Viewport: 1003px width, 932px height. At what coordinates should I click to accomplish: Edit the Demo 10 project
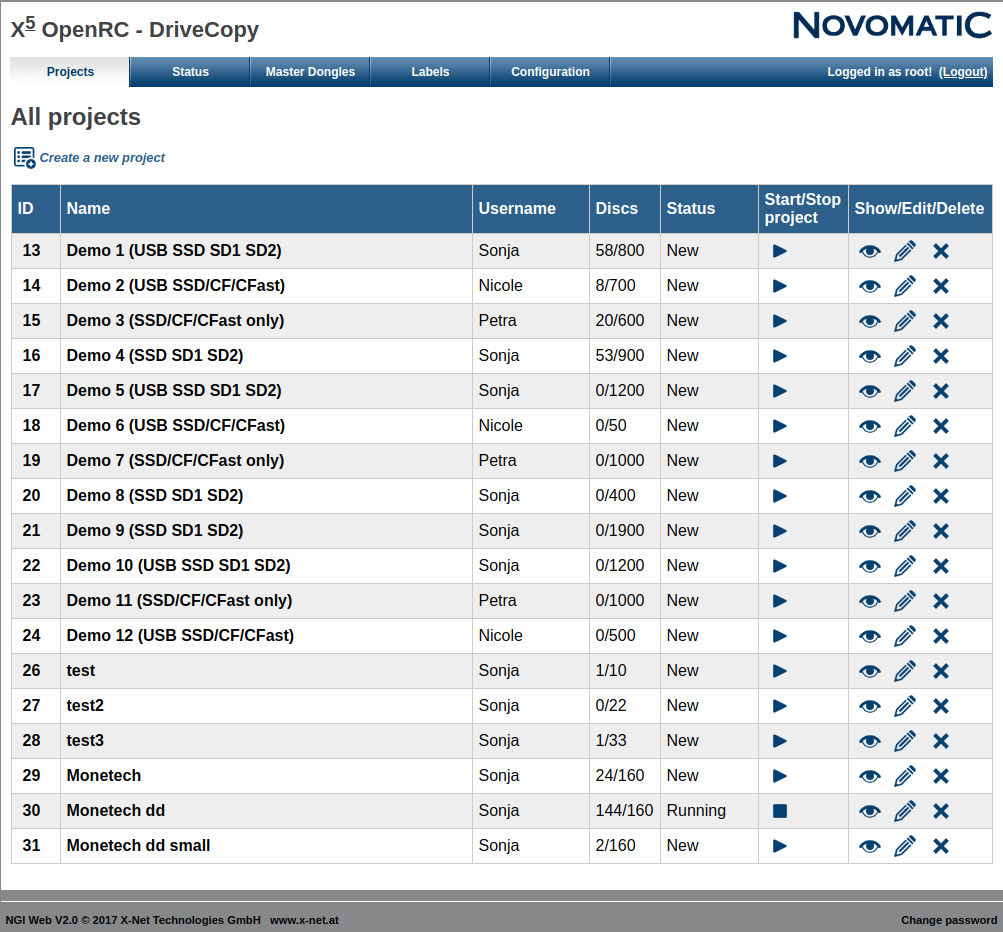pyautogui.click(x=905, y=566)
